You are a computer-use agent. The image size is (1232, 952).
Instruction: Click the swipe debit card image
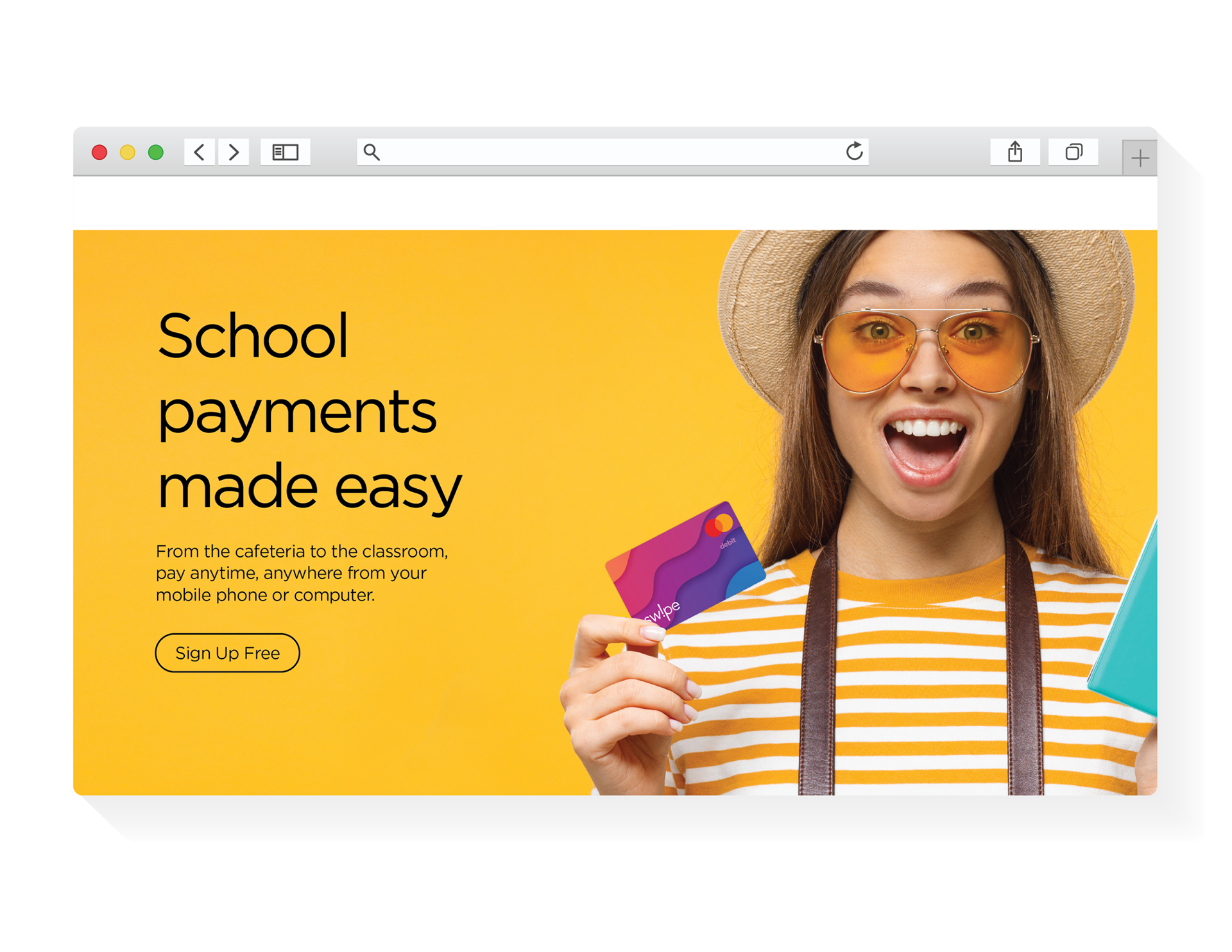coord(685,565)
